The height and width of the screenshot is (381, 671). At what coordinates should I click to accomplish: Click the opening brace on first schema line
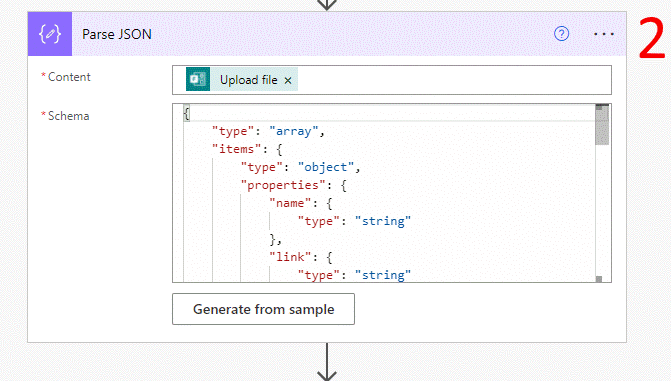tap(187, 114)
